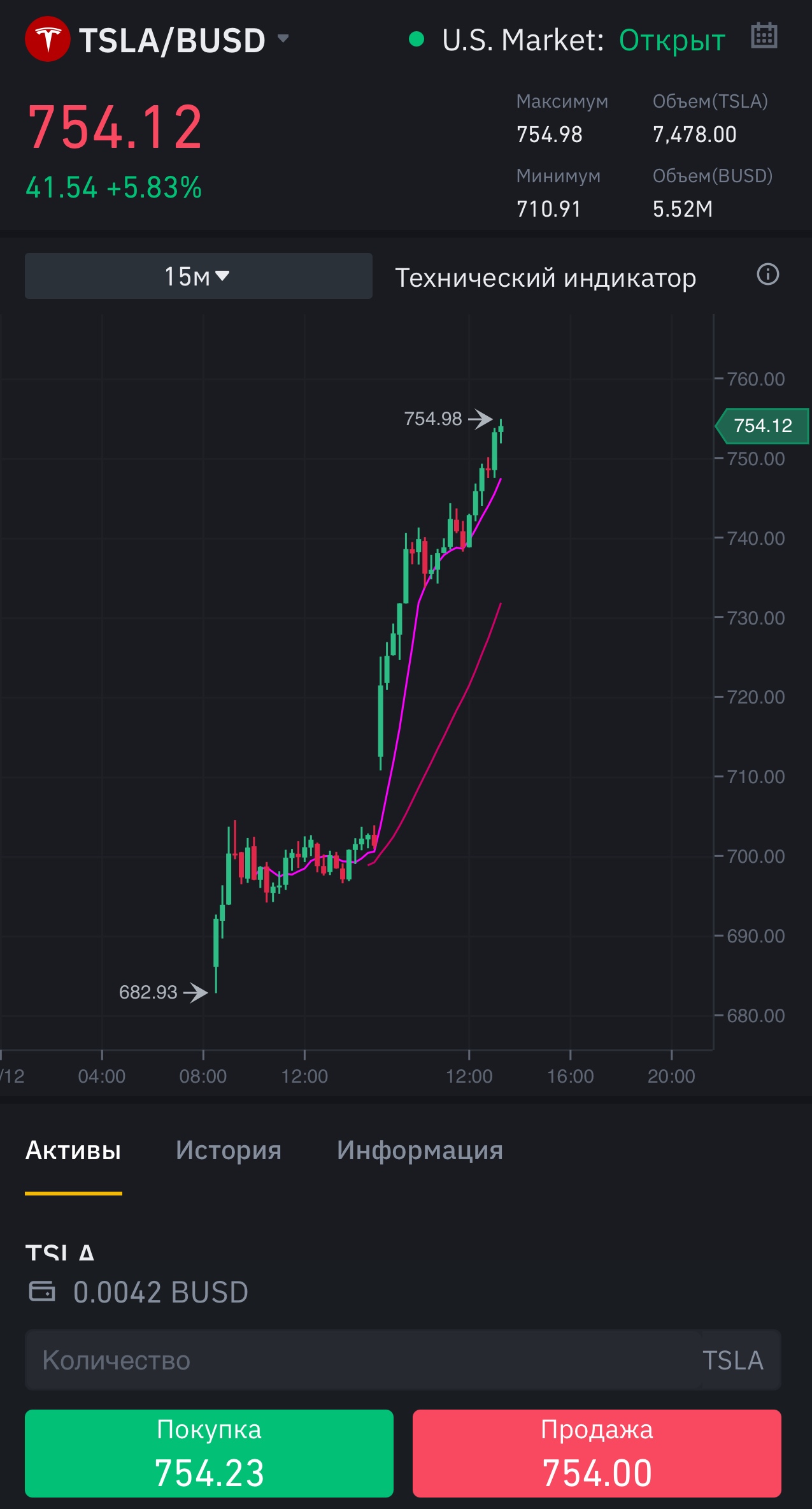
Task: Select the Активы tab
Action: (x=73, y=1150)
